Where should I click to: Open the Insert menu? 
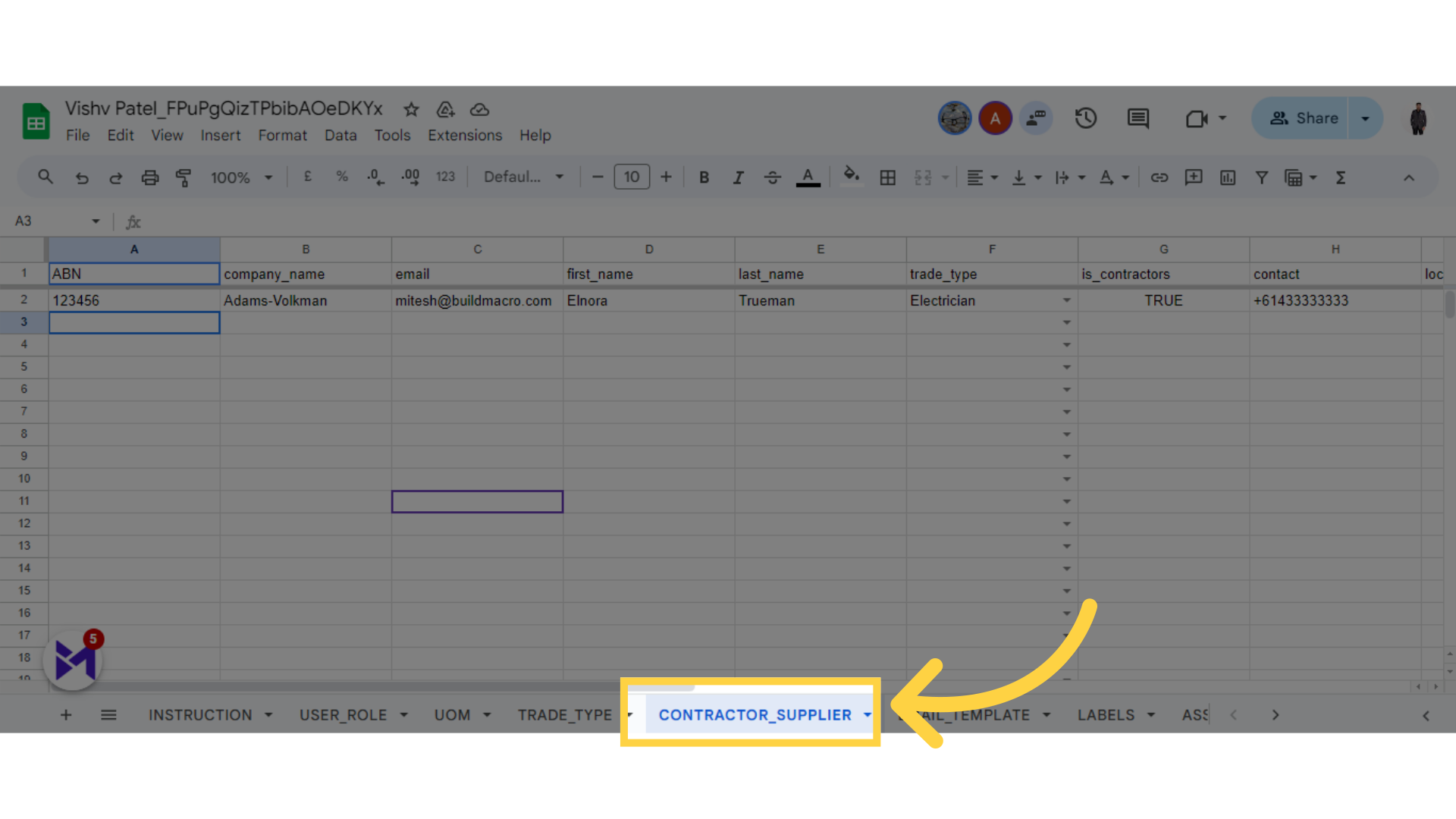coord(220,135)
